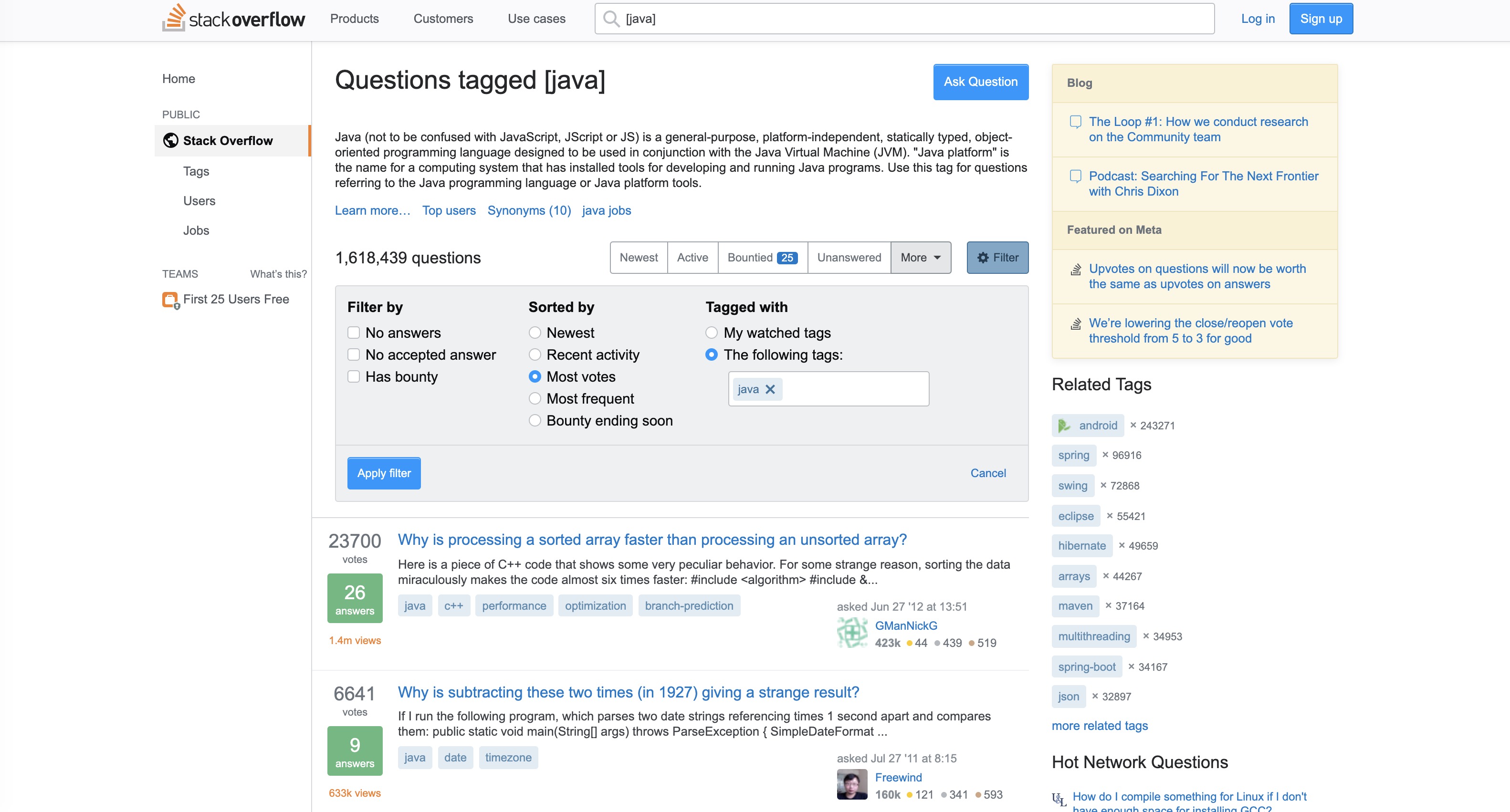Click the Stack Overflow logo
The image size is (1510, 812).
click(x=233, y=18)
